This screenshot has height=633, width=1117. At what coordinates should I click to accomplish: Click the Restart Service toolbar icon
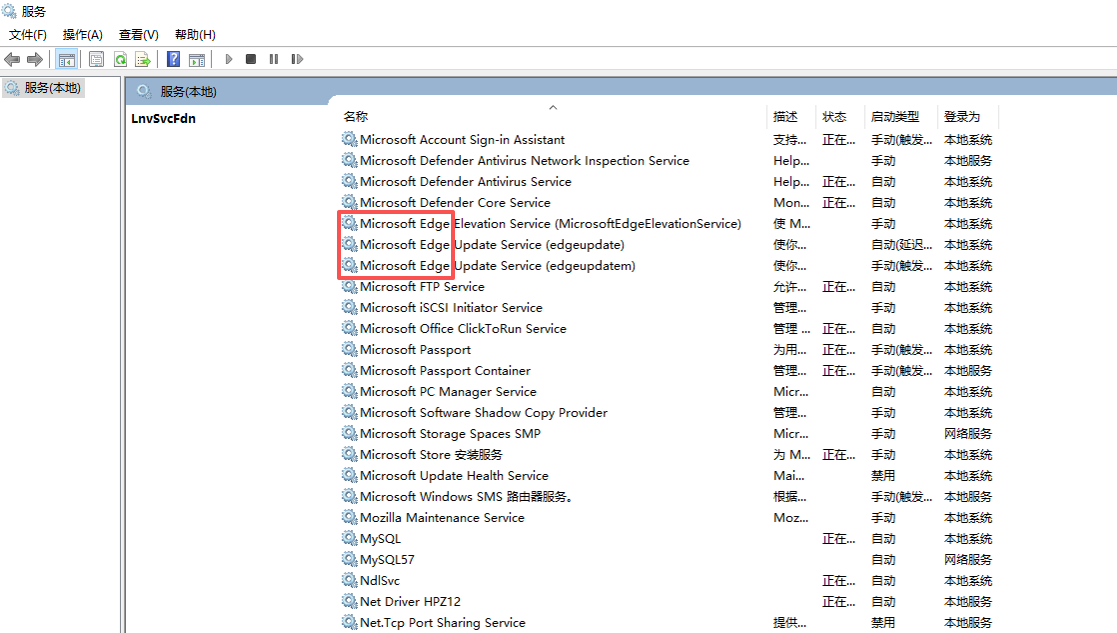point(297,59)
